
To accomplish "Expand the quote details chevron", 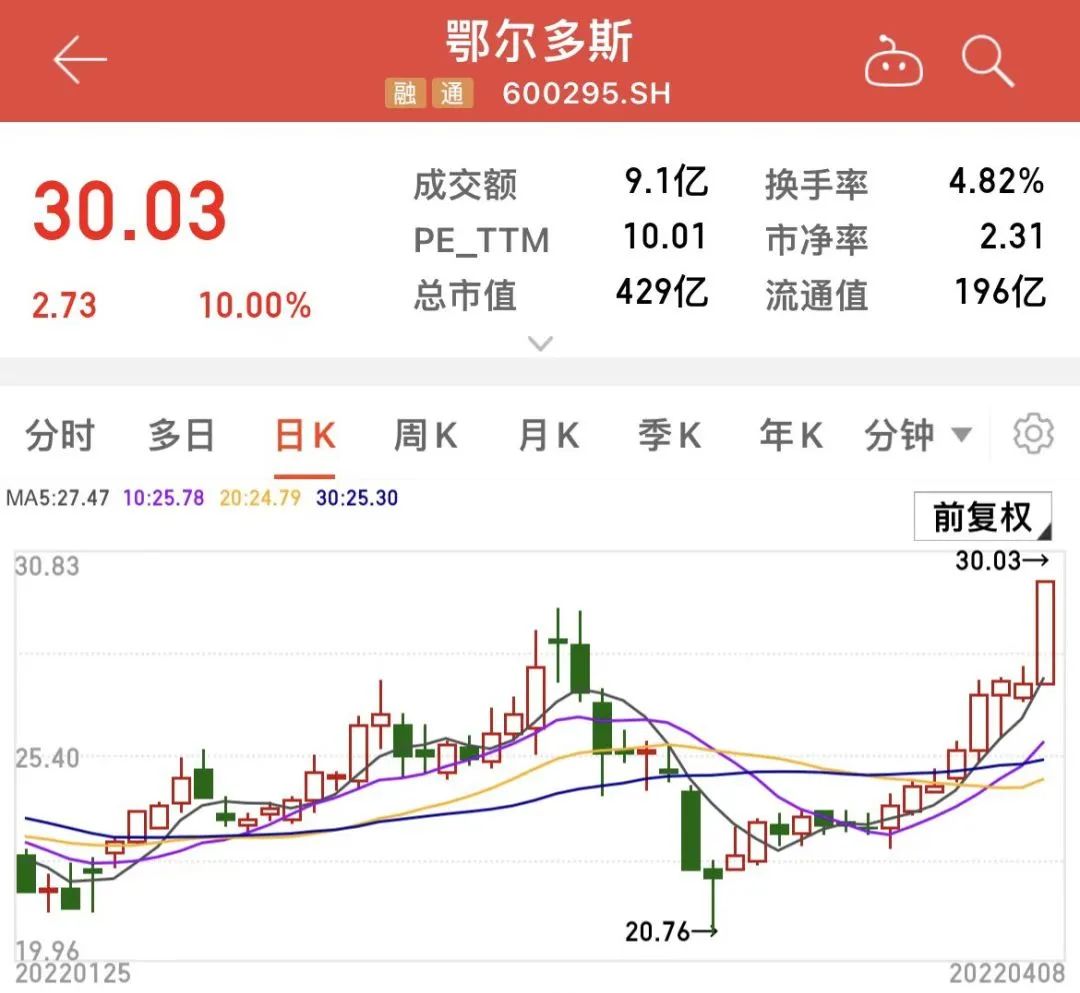I will (x=540, y=345).
